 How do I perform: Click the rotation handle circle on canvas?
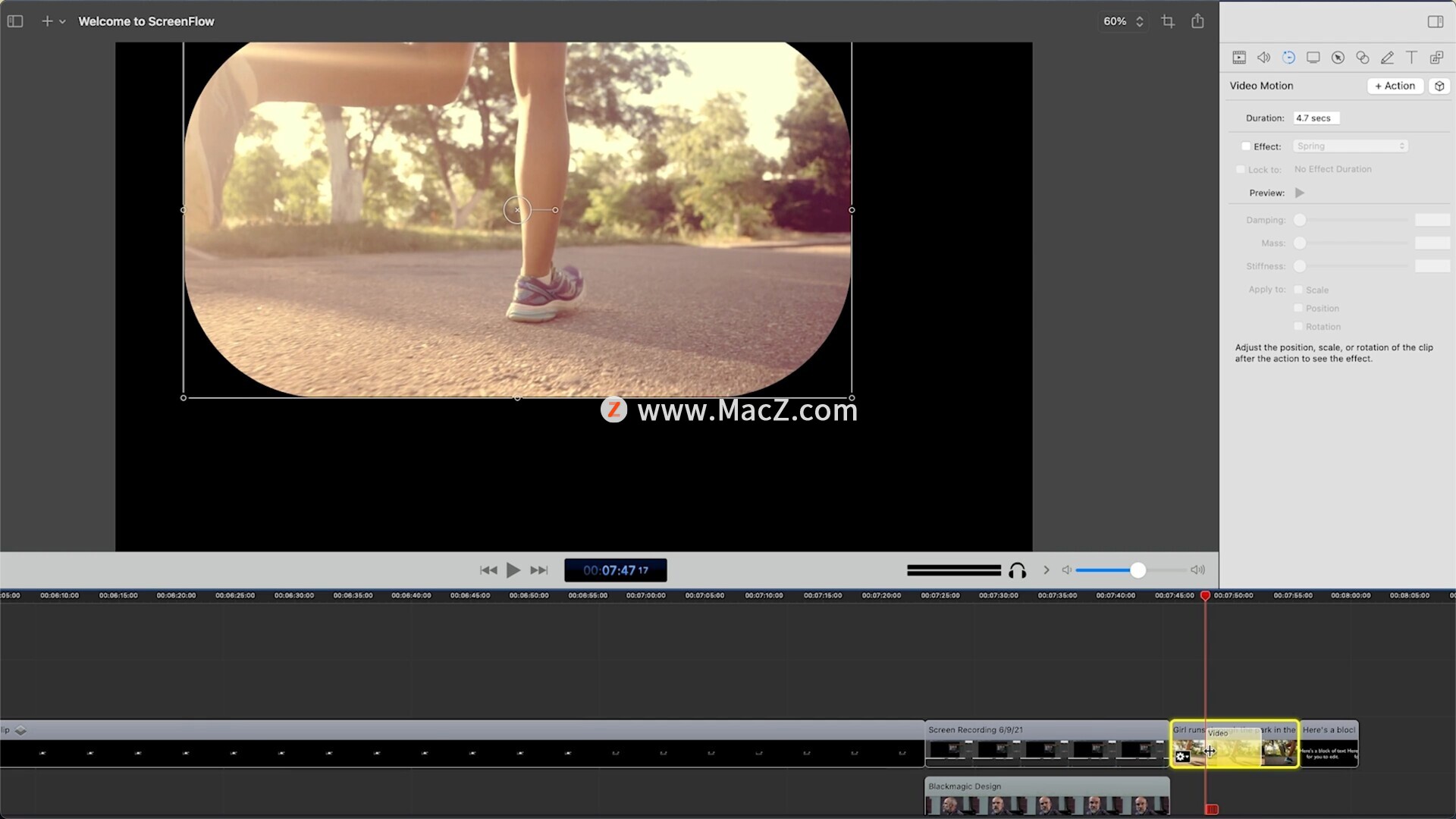[555, 210]
